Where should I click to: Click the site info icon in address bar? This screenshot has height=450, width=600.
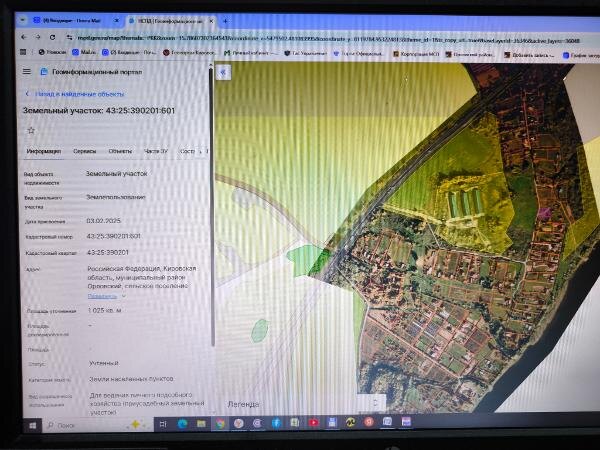tap(69, 38)
